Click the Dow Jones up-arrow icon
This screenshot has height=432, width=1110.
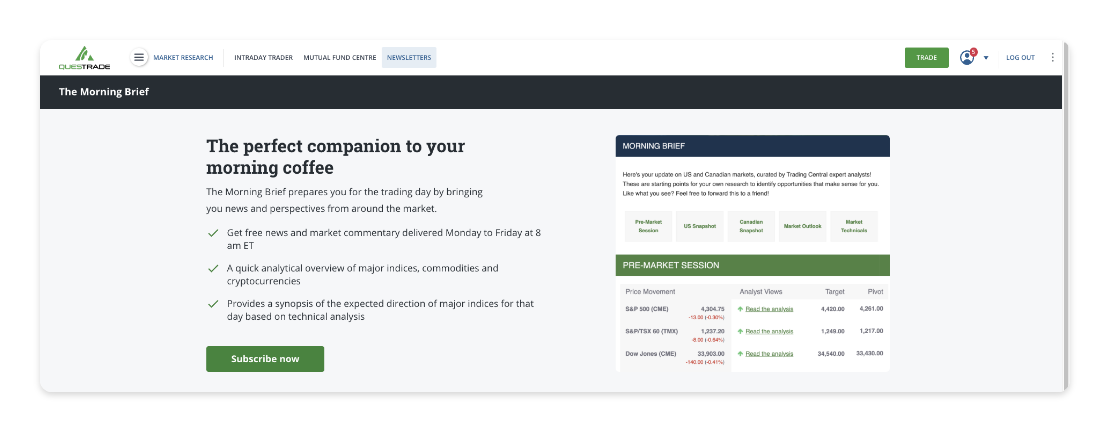740,354
